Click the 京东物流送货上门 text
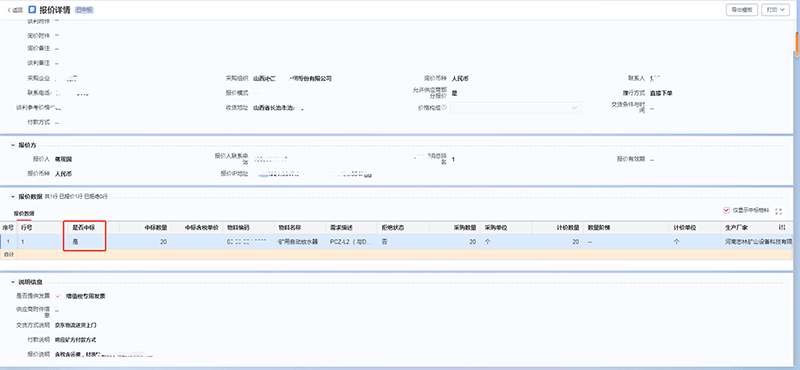 pos(76,325)
